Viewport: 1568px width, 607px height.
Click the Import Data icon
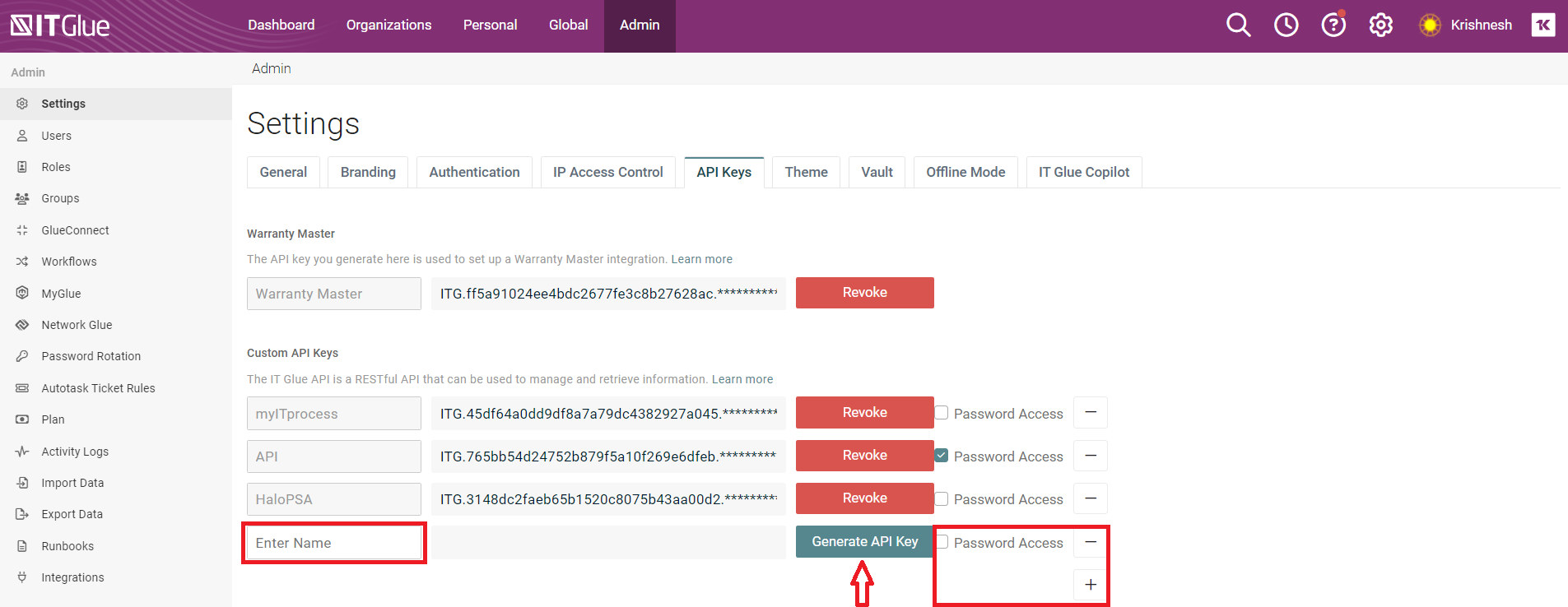pyautogui.click(x=22, y=483)
